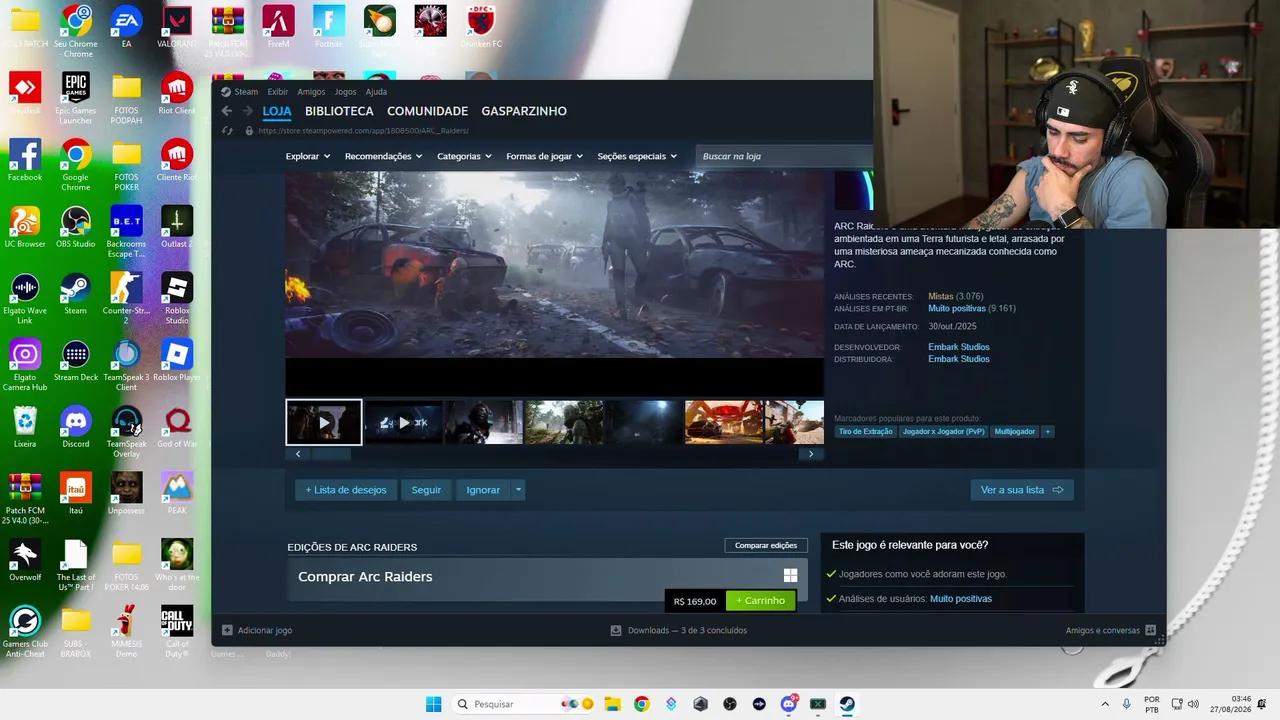Click Steam's forward navigation arrow
Screen dimensions: 1280x720
click(247, 111)
